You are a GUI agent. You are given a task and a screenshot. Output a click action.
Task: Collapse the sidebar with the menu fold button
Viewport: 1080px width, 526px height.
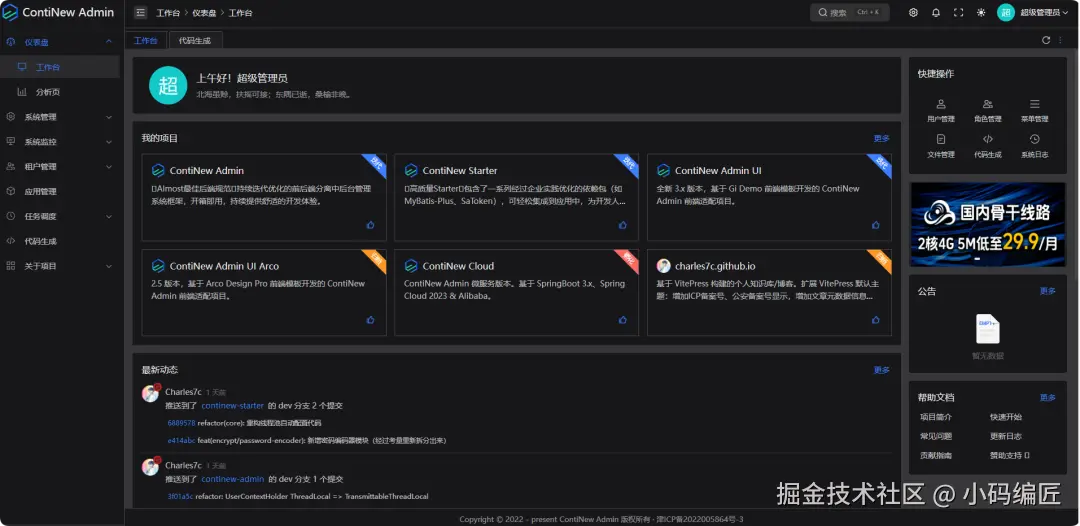pyautogui.click(x=141, y=12)
